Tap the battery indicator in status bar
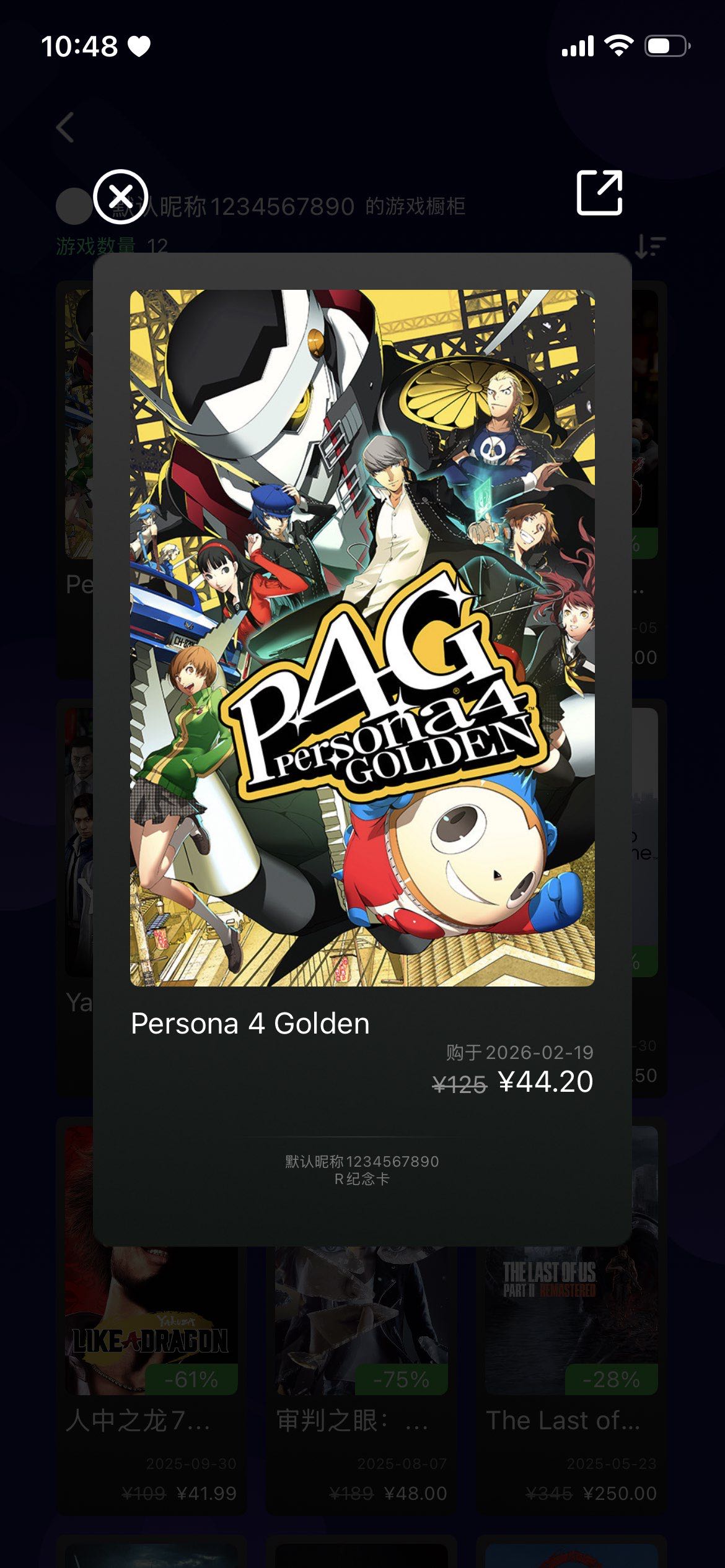725x1568 pixels. point(667,46)
